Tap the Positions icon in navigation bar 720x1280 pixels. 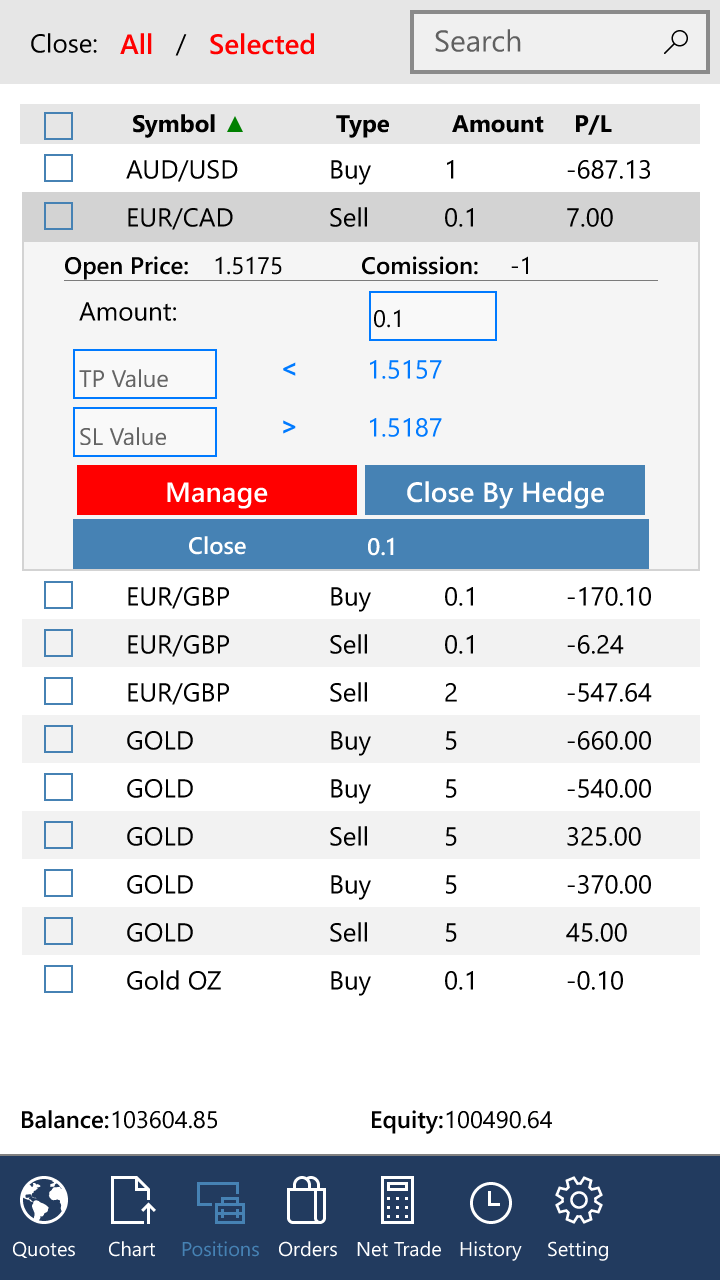[x=220, y=1201]
